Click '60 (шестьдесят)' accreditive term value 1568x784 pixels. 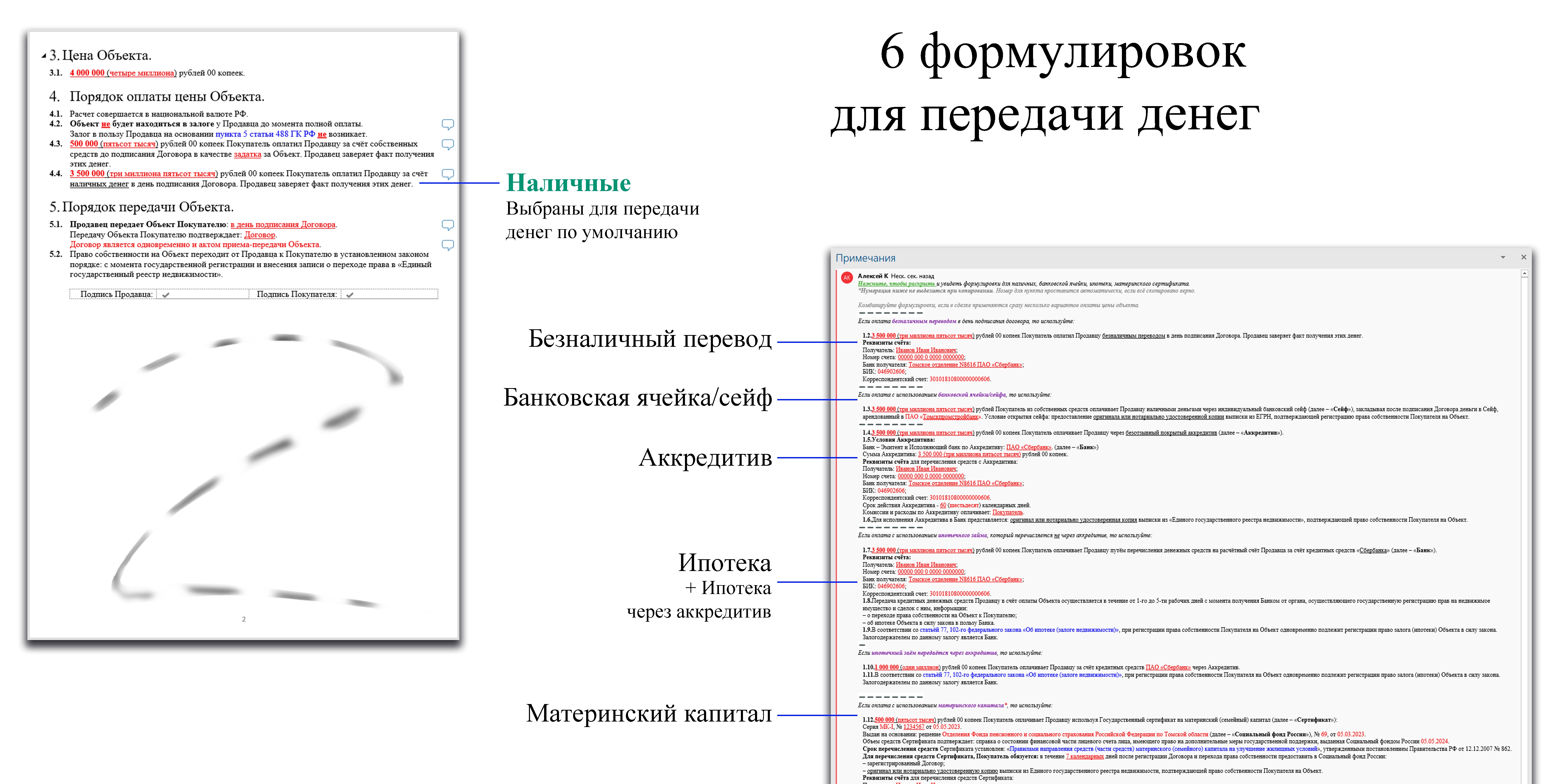(960, 505)
